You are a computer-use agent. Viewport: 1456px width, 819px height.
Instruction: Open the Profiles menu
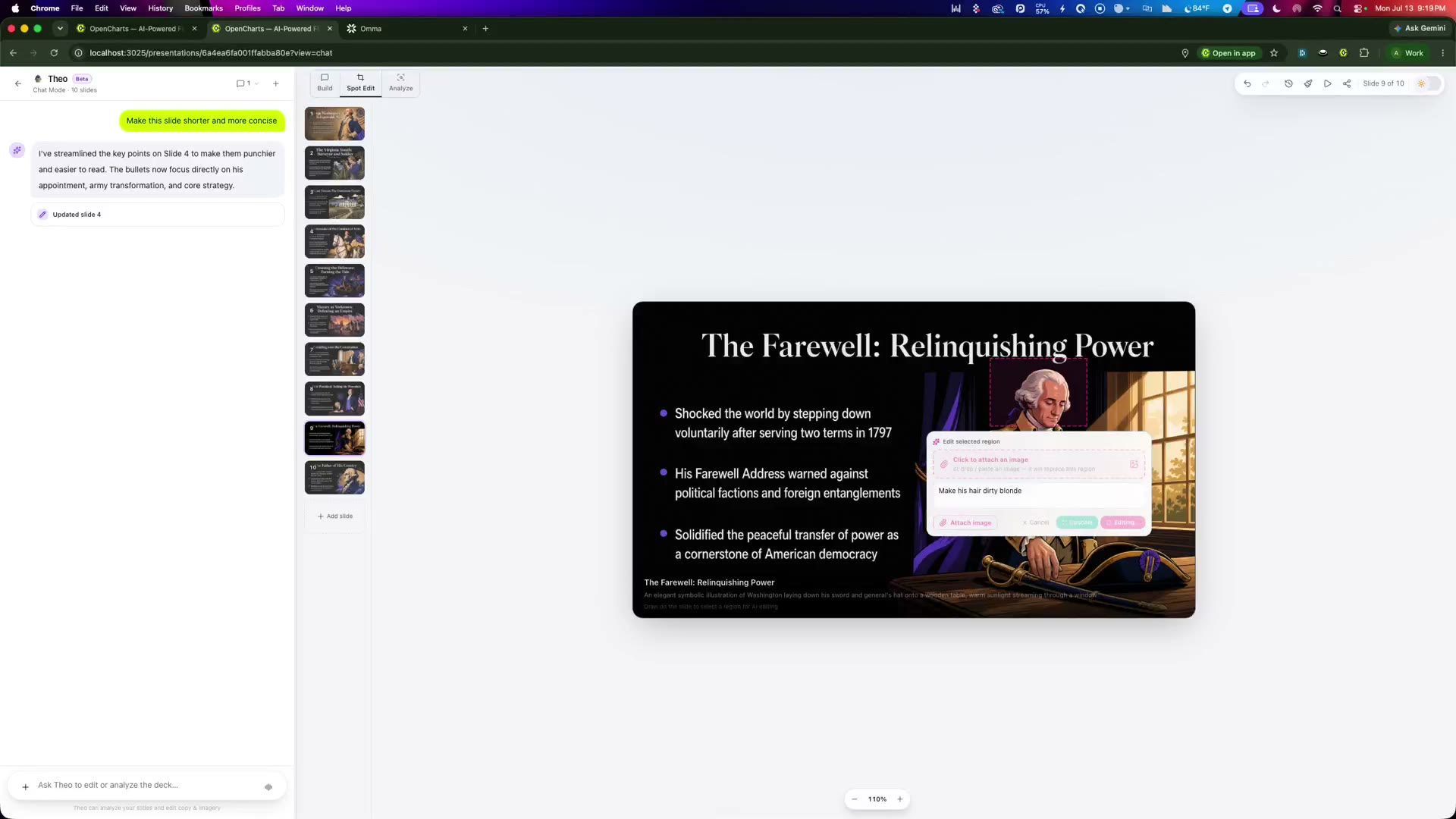point(247,8)
